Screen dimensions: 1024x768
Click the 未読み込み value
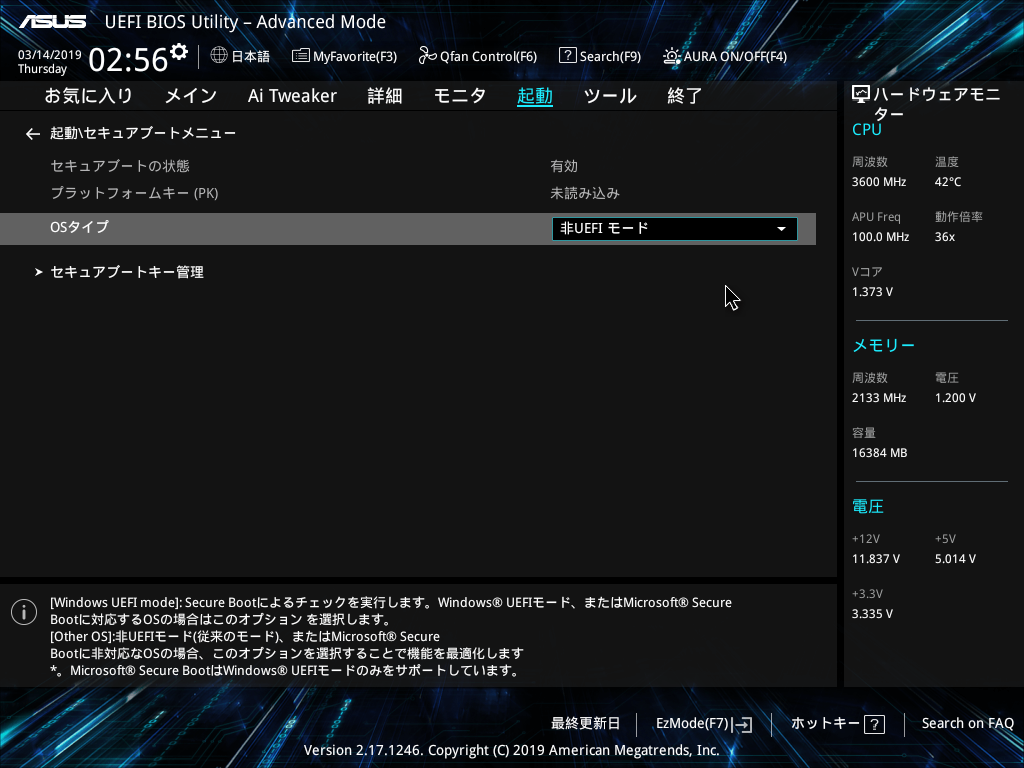coord(585,193)
